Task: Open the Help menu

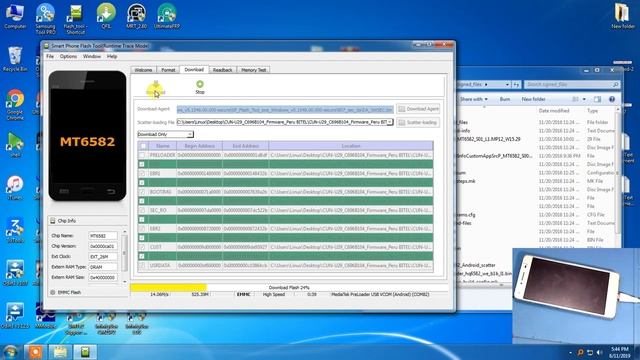Action: point(112,56)
